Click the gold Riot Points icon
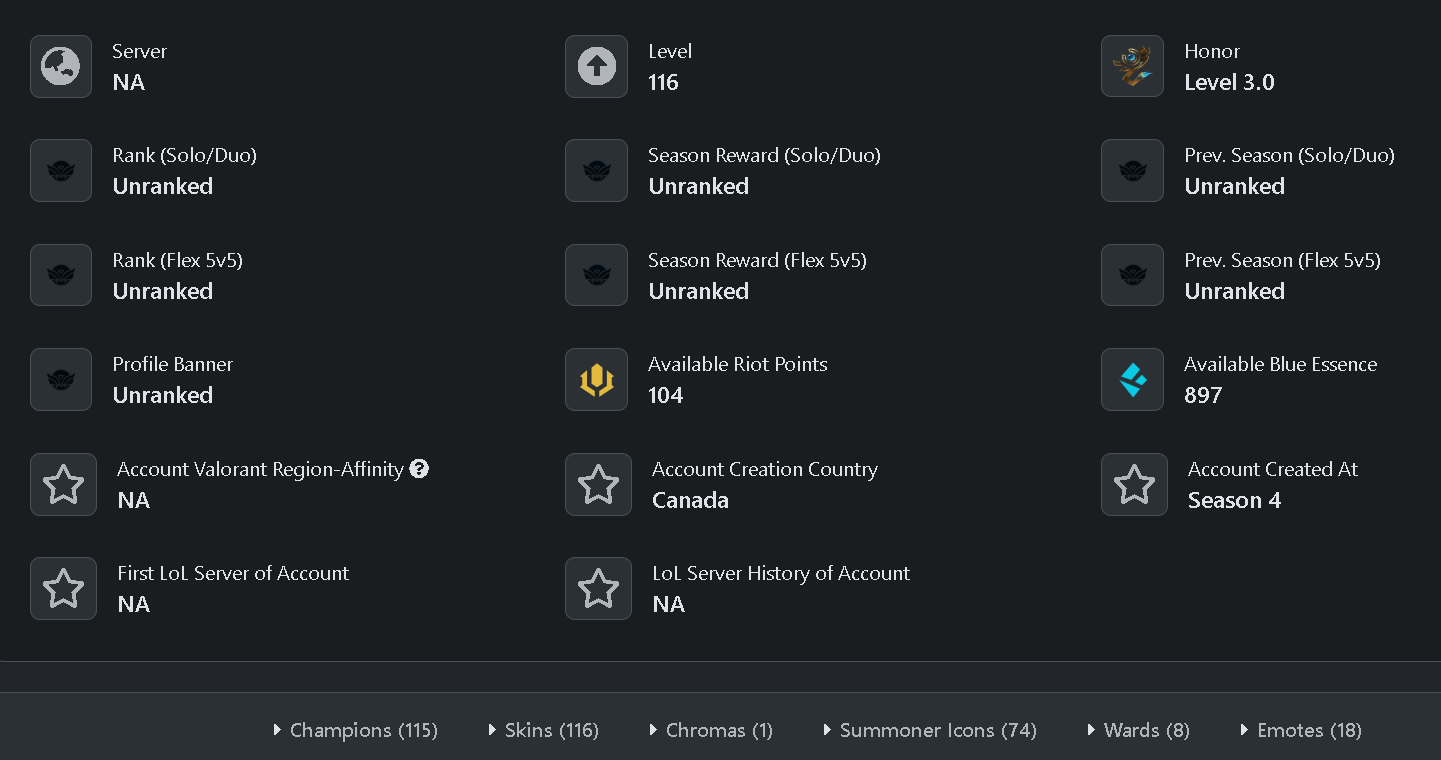 coord(597,380)
